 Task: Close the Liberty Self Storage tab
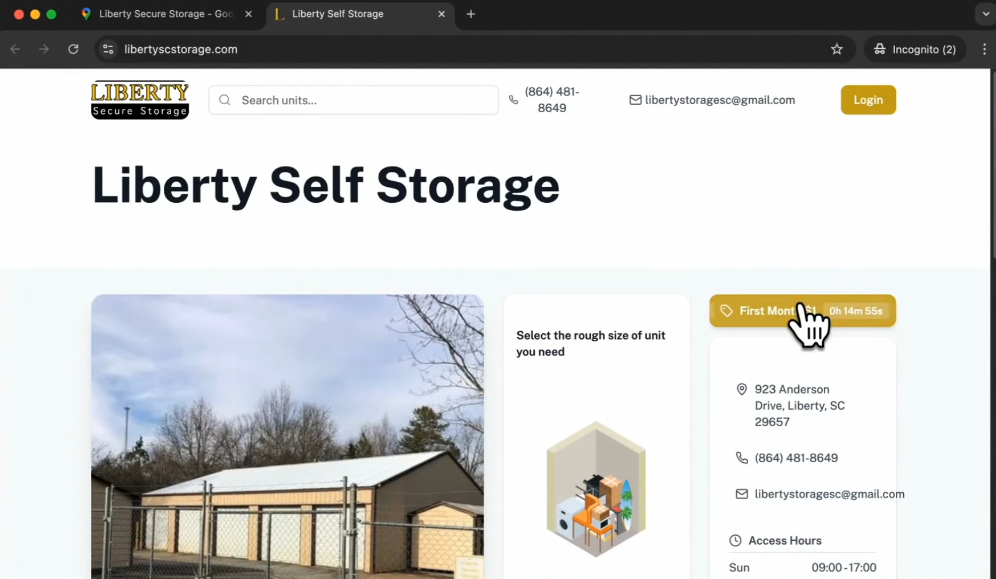441,14
